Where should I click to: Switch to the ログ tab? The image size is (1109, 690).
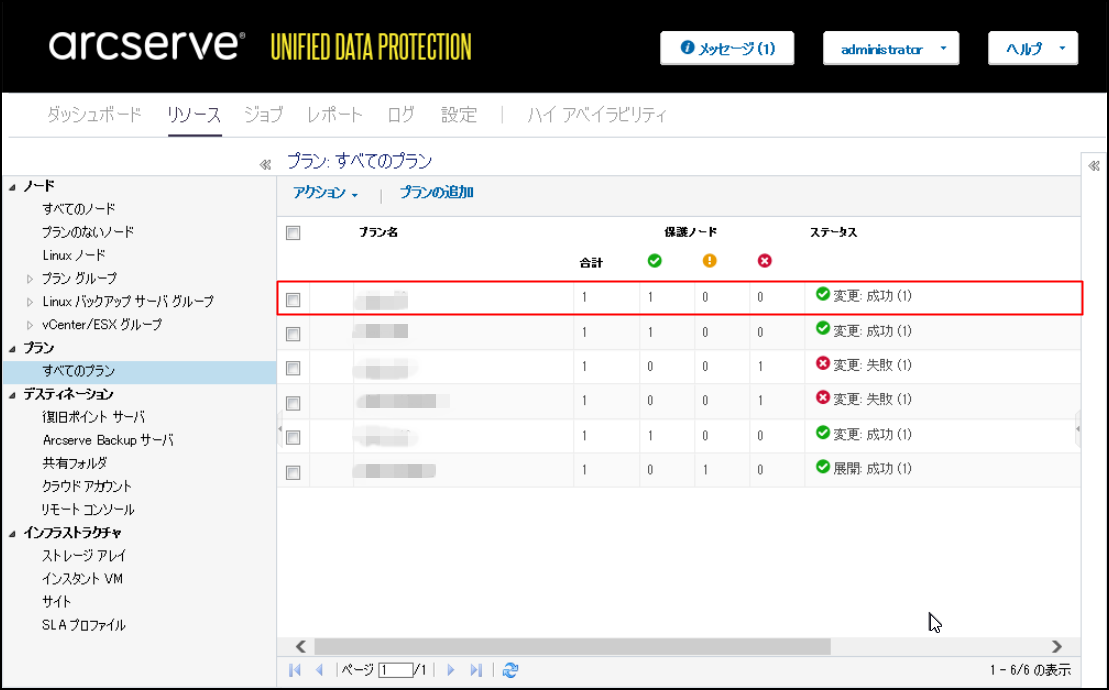click(401, 114)
